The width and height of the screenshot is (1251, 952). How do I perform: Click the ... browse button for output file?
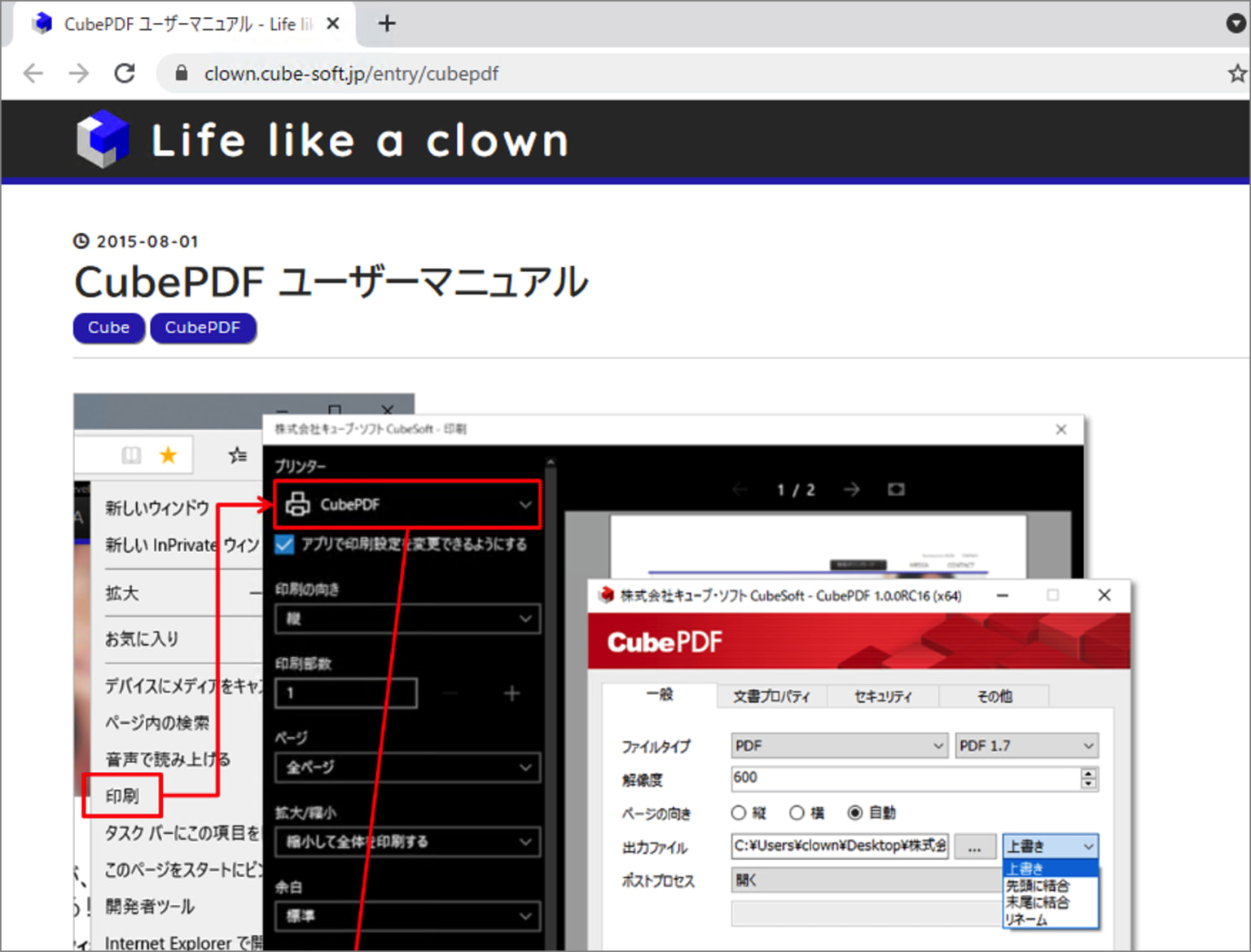[x=974, y=846]
